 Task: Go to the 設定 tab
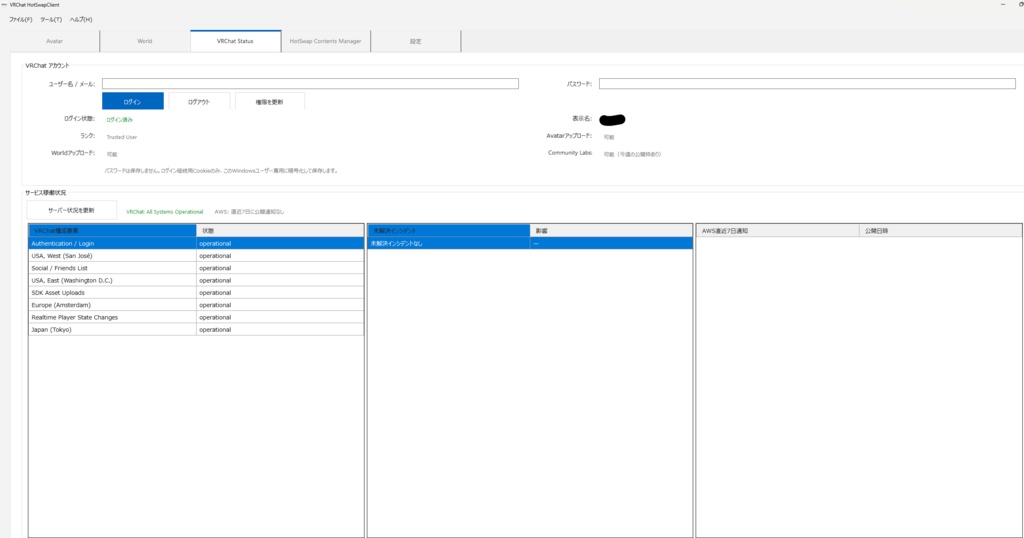pyautogui.click(x=415, y=41)
